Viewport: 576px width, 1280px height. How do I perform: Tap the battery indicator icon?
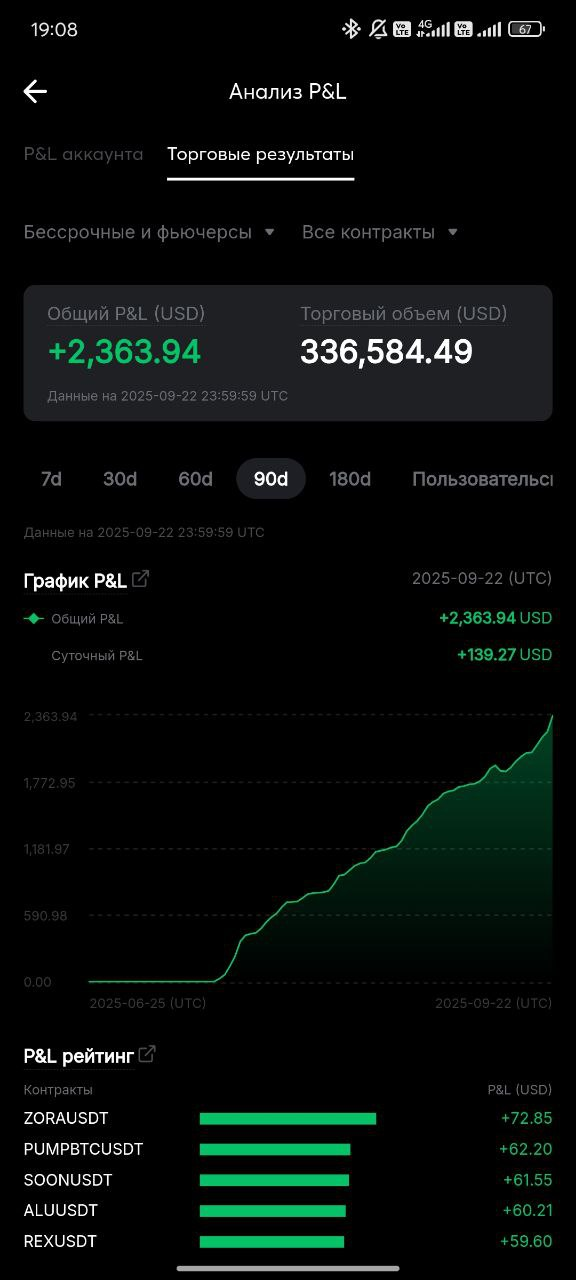coord(526,29)
